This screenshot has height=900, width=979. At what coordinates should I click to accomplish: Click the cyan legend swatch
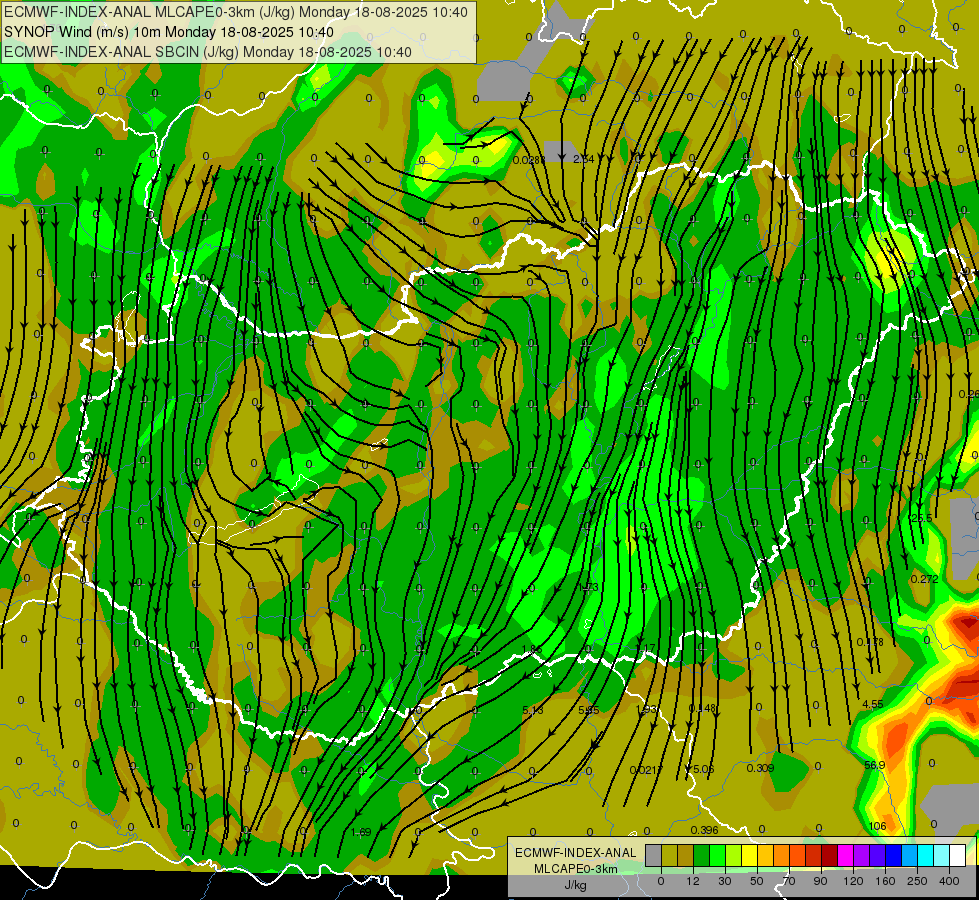[x=925, y=856]
